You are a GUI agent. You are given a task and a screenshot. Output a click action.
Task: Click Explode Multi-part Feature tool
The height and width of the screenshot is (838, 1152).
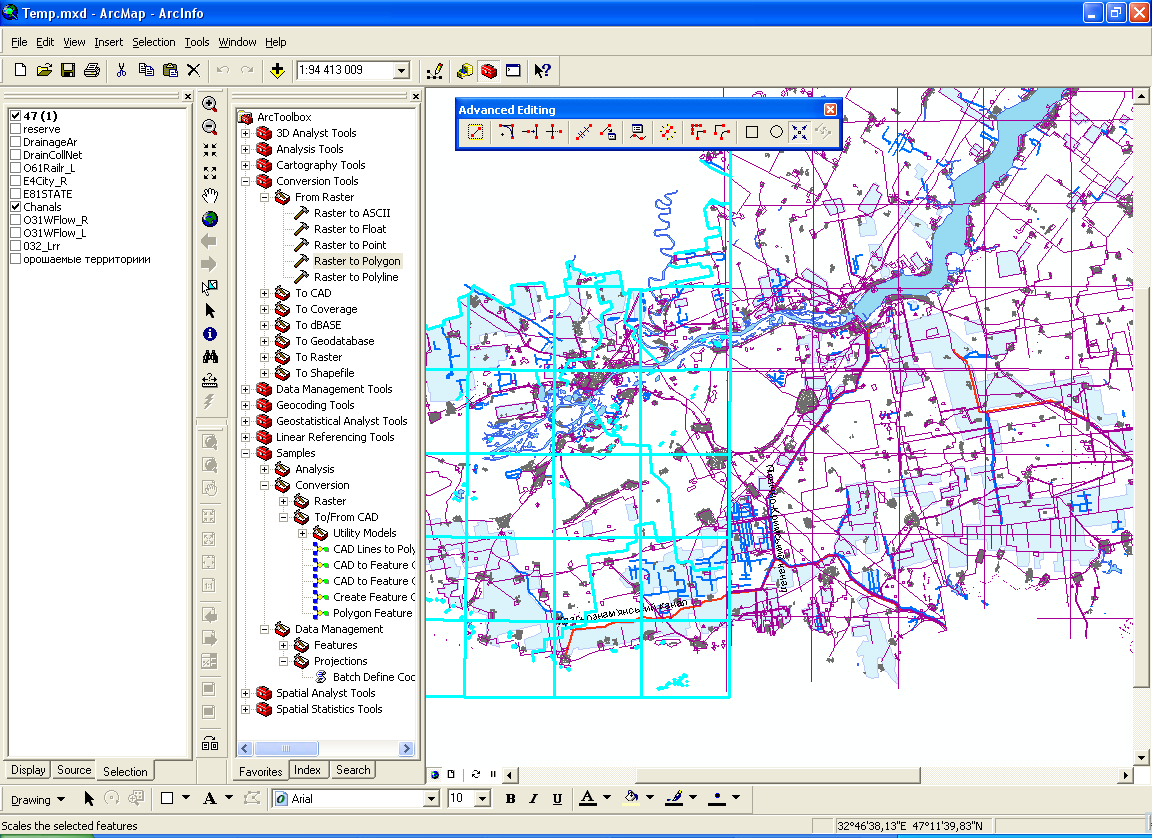tap(667, 132)
